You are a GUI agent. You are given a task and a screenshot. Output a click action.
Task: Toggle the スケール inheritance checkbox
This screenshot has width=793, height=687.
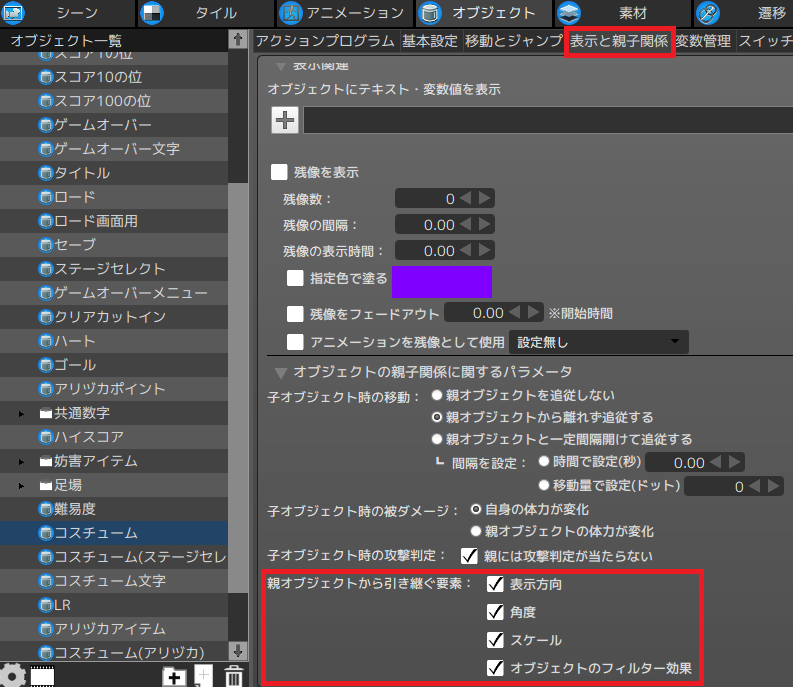click(x=495, y=640)
